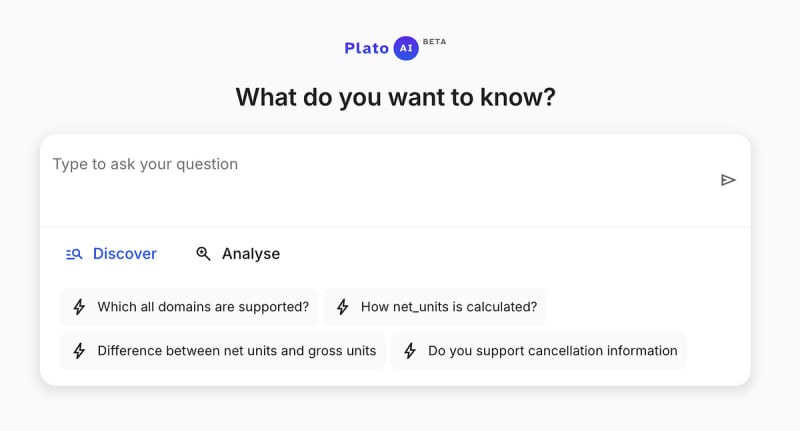Switch to the Analyse mode tab
The width and height of the screenshot is (800, 431).
238,254
